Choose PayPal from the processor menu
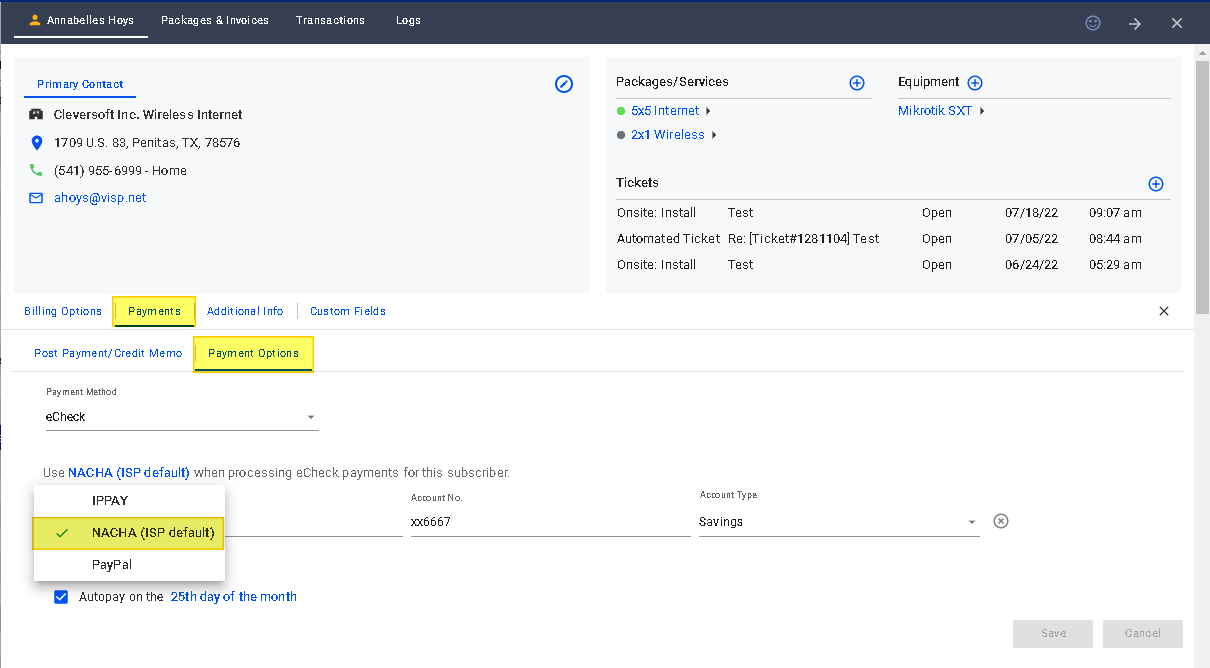The height and width of the screenshot is (668, 1210). [129, 565]
